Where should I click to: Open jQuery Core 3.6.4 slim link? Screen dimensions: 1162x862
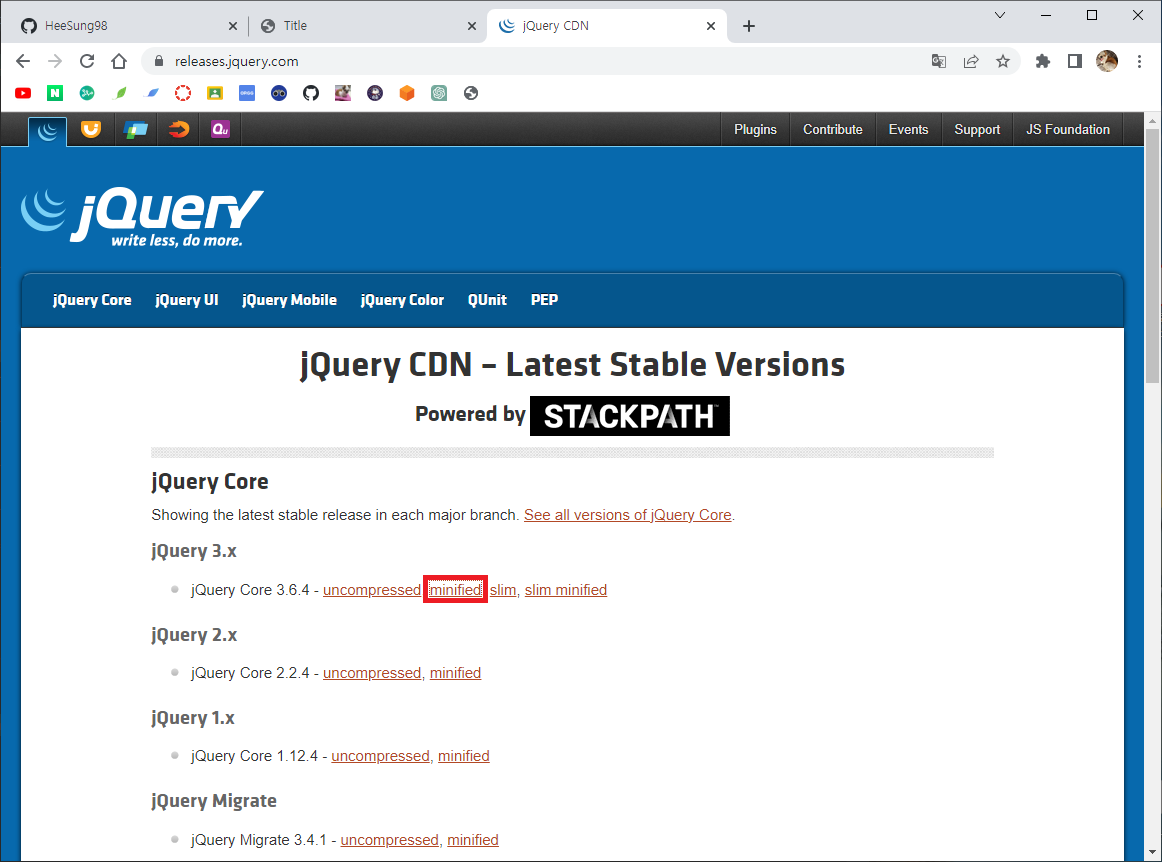(x=502, y=590)
